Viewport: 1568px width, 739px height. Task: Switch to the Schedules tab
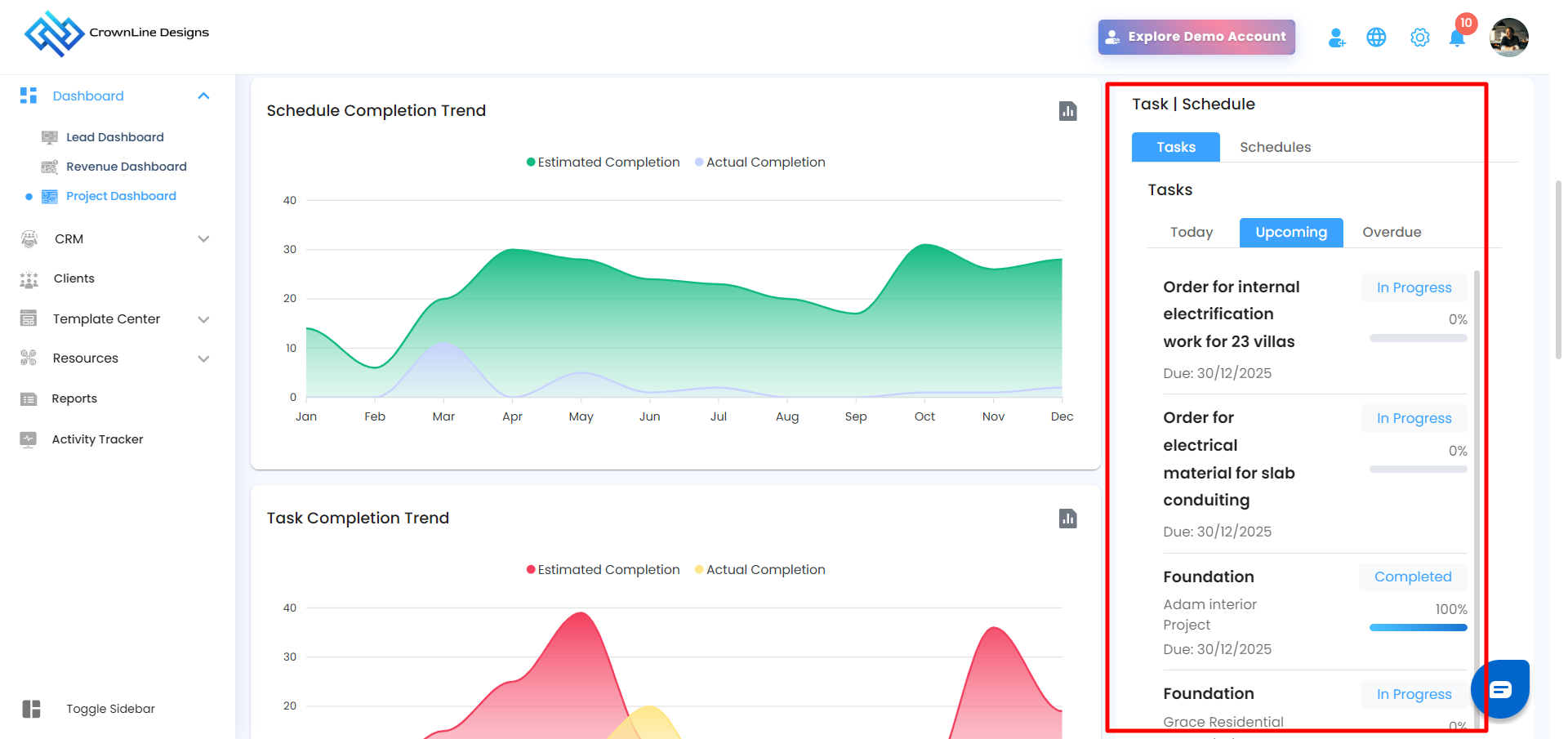point(1275,147)
